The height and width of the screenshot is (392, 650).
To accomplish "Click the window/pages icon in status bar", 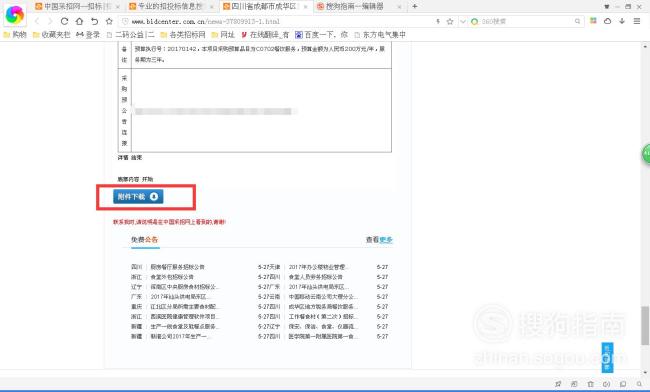I will tap(623, 384).
